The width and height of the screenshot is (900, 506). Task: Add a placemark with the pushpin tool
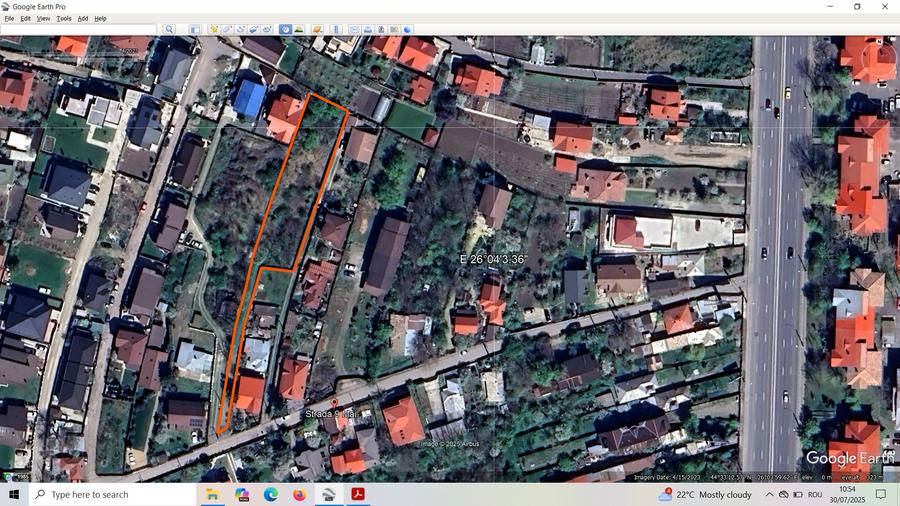(213, 29)
